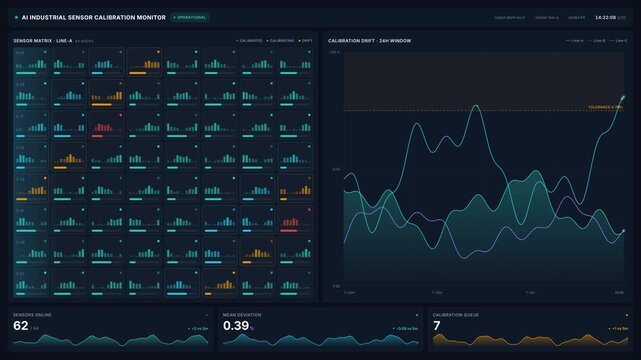Click the 14:22:08 UTC clock
Screen dimensions: 641x360
pyautogui.click(x=610, y=18)
